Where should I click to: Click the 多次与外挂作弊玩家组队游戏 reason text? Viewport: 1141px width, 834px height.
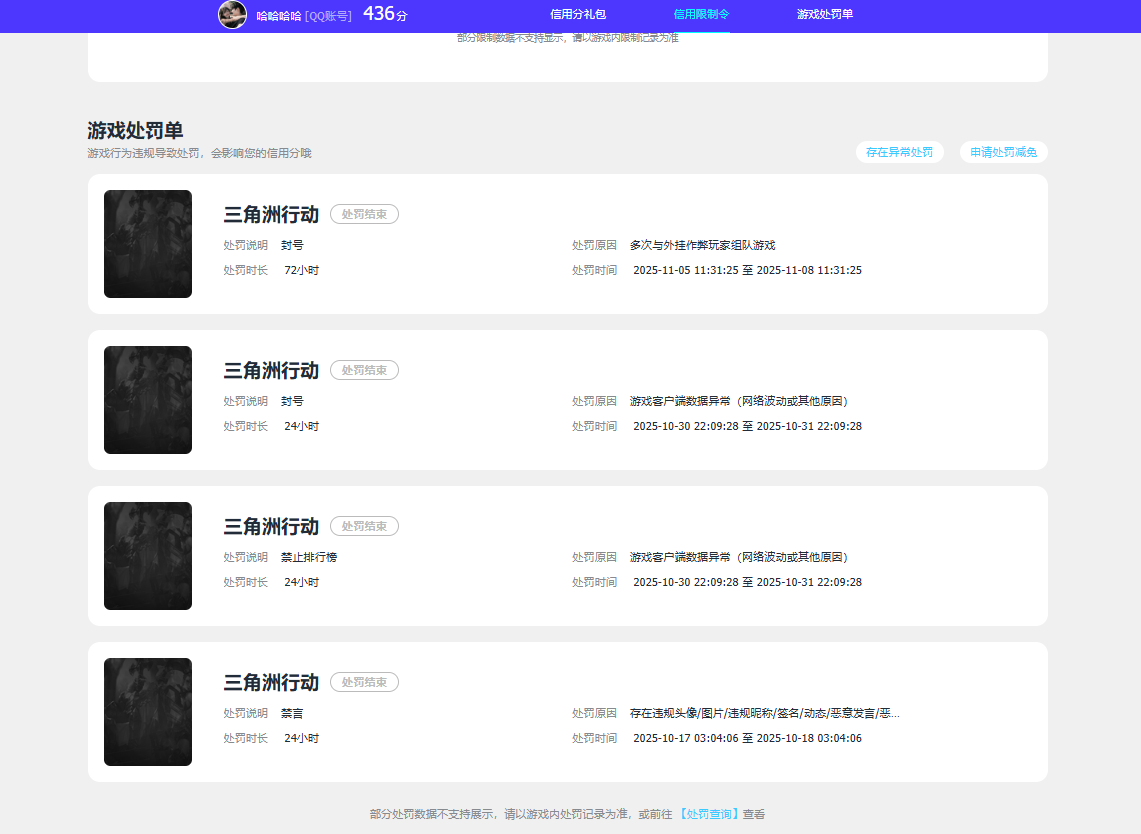click(703, 244)
